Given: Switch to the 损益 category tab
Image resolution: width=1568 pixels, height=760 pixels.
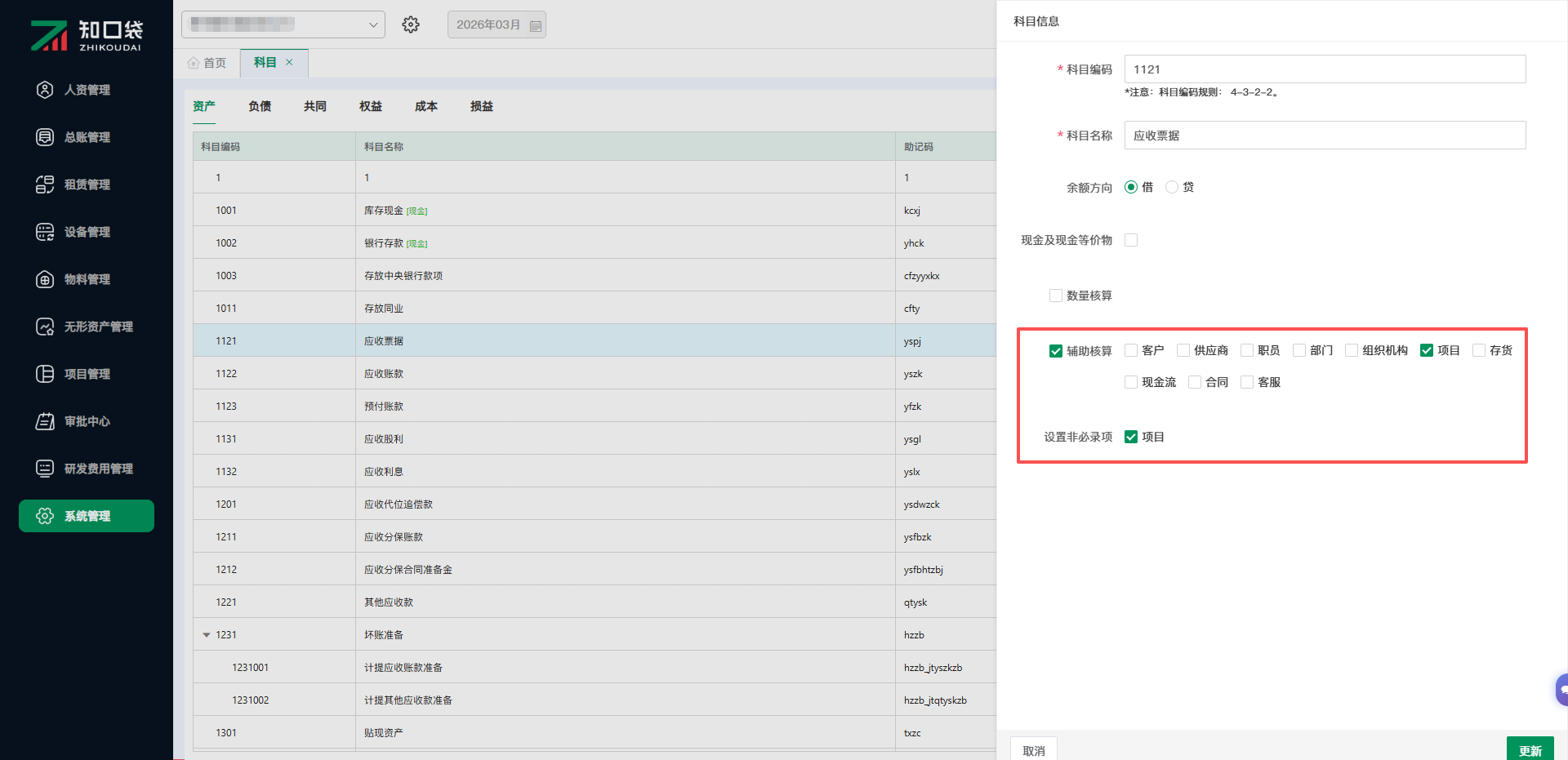Looking at the screenshot, I should 482,107.
